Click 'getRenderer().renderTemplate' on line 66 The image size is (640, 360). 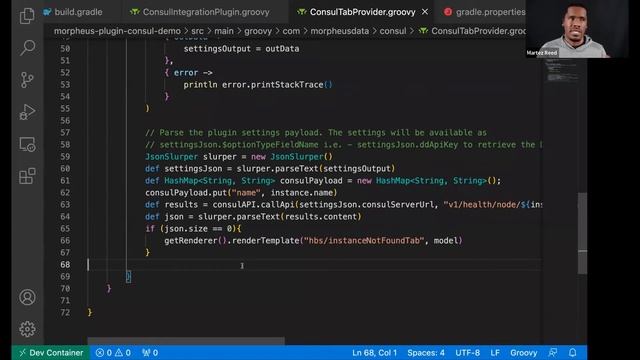232,241
